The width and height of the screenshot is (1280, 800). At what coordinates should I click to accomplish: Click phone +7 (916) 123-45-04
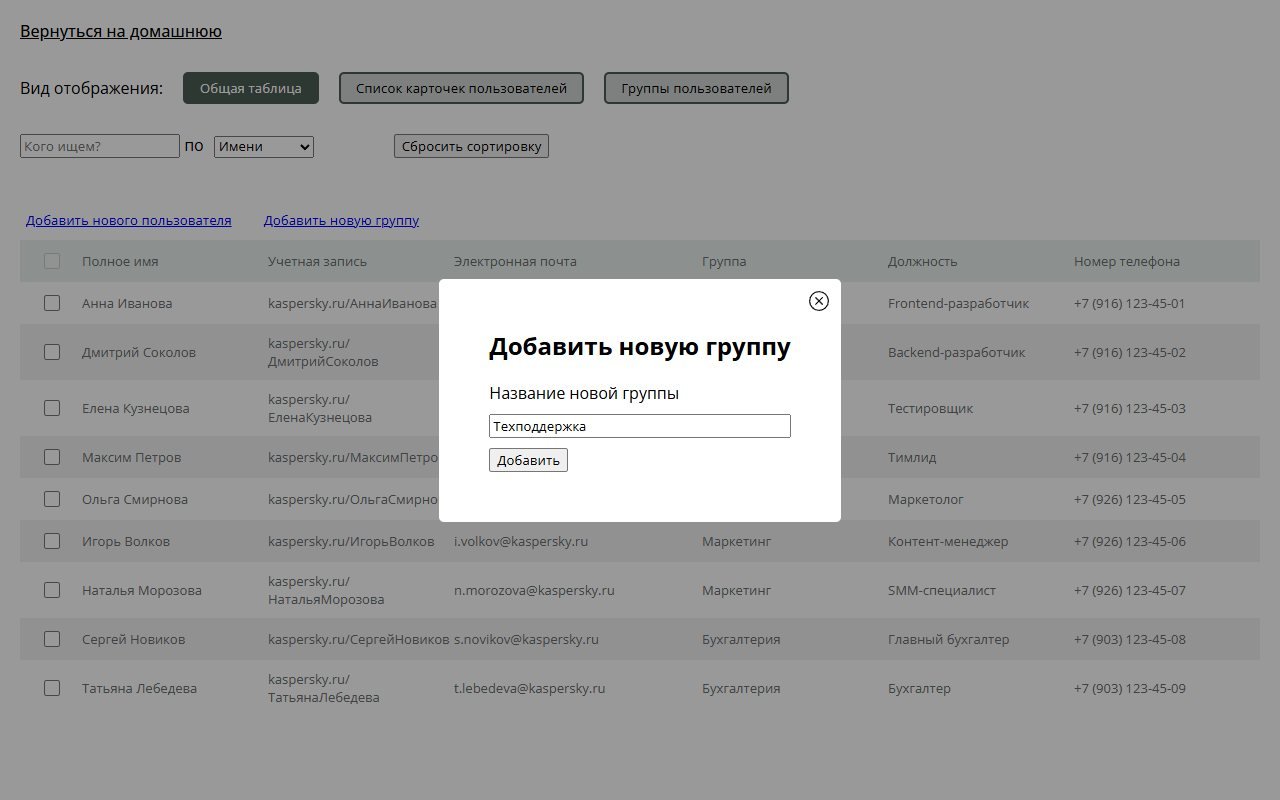(x=1130, y=457)
